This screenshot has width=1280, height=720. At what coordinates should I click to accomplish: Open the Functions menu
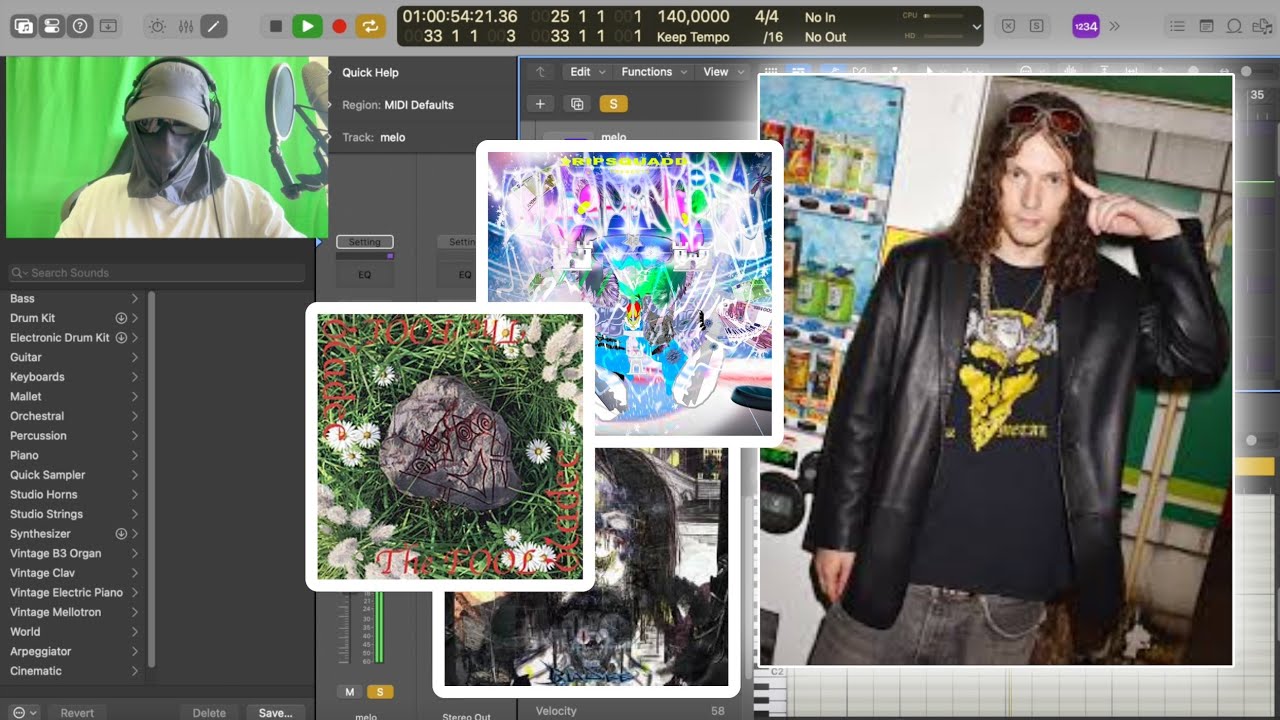[653, 72]
